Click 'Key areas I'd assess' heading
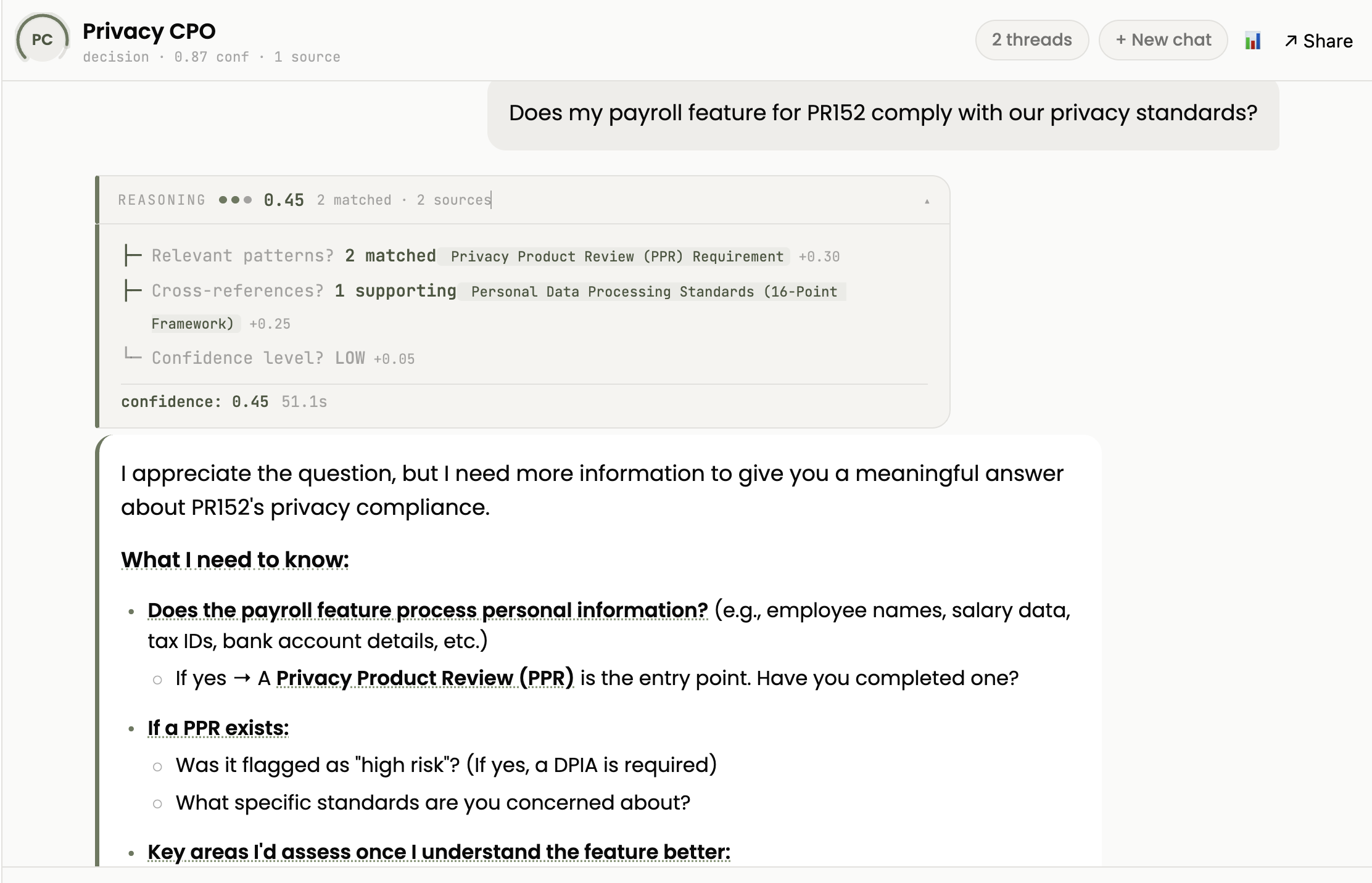The height and width of the screenshot is (883, 1372). tap(439, 852)
